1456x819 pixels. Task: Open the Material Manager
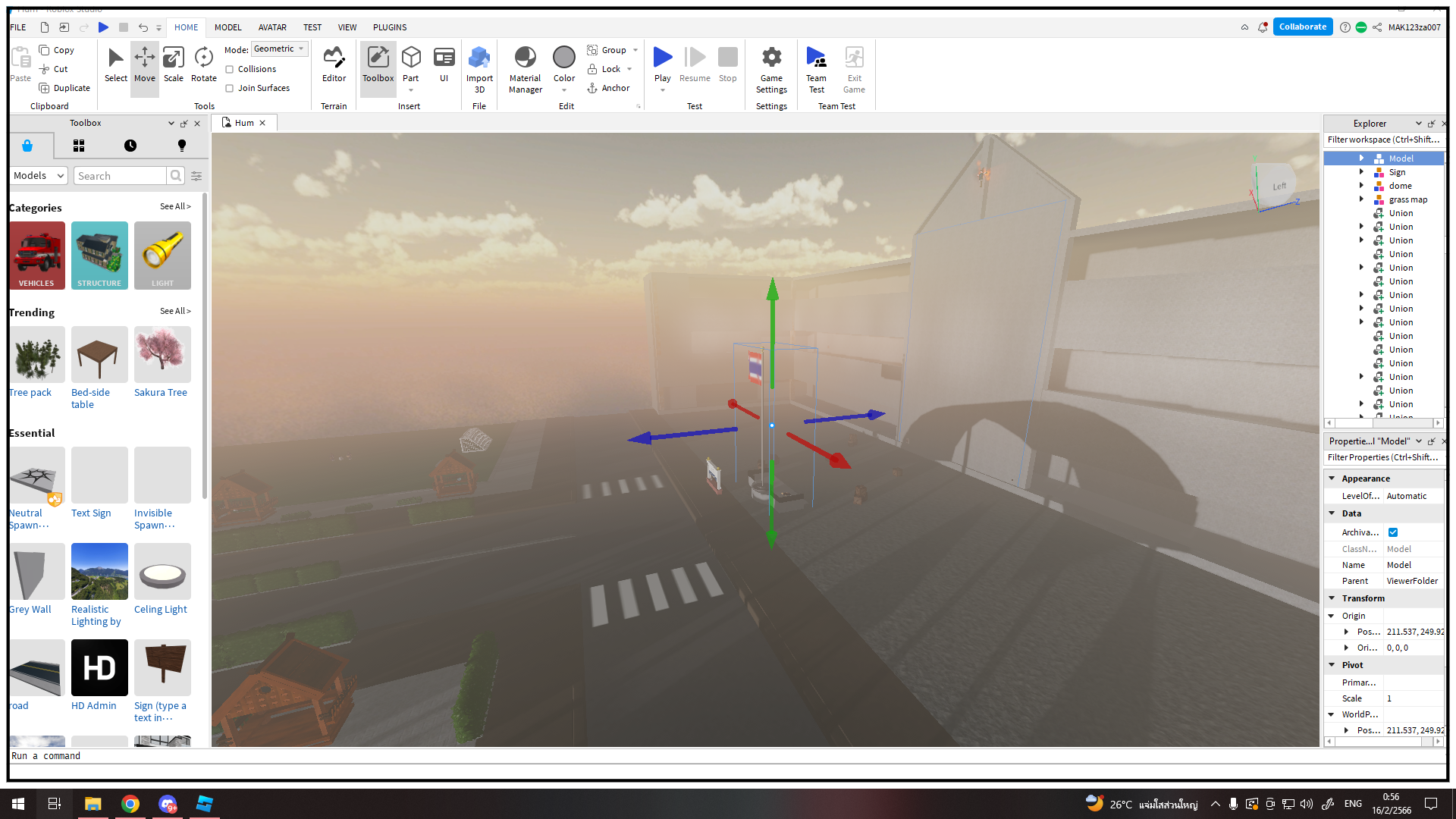click(526, 70)
